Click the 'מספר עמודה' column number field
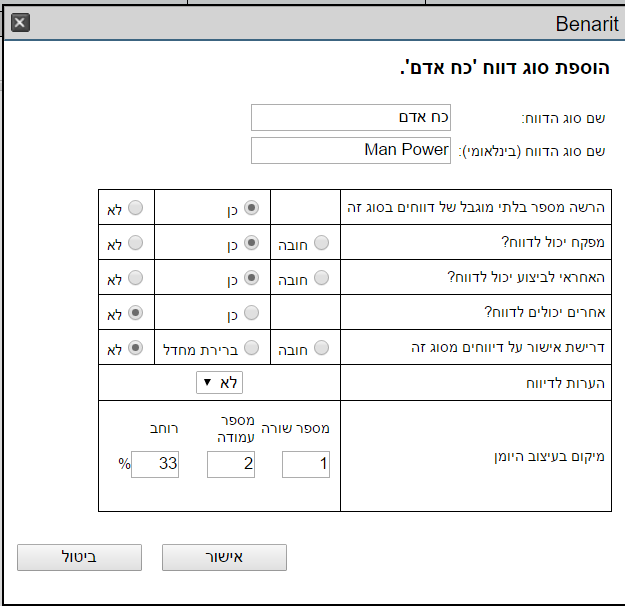Screen dimensions: 625x606 231,464
